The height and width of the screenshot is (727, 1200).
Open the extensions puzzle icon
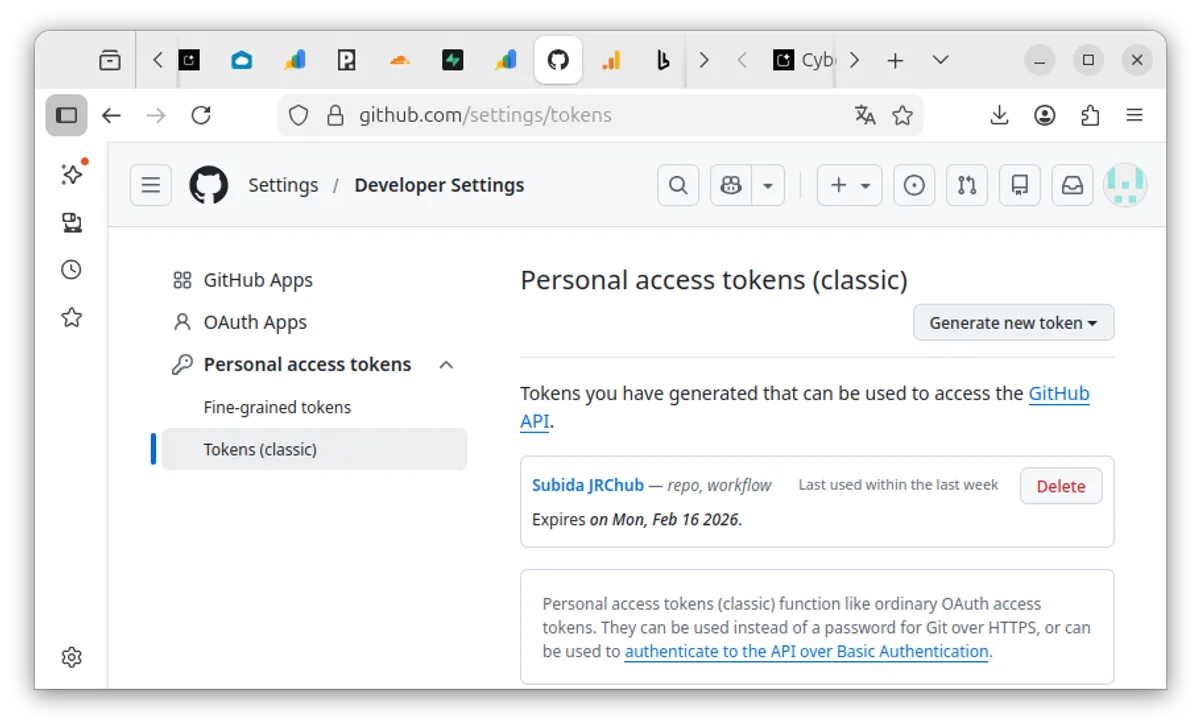1090,115
